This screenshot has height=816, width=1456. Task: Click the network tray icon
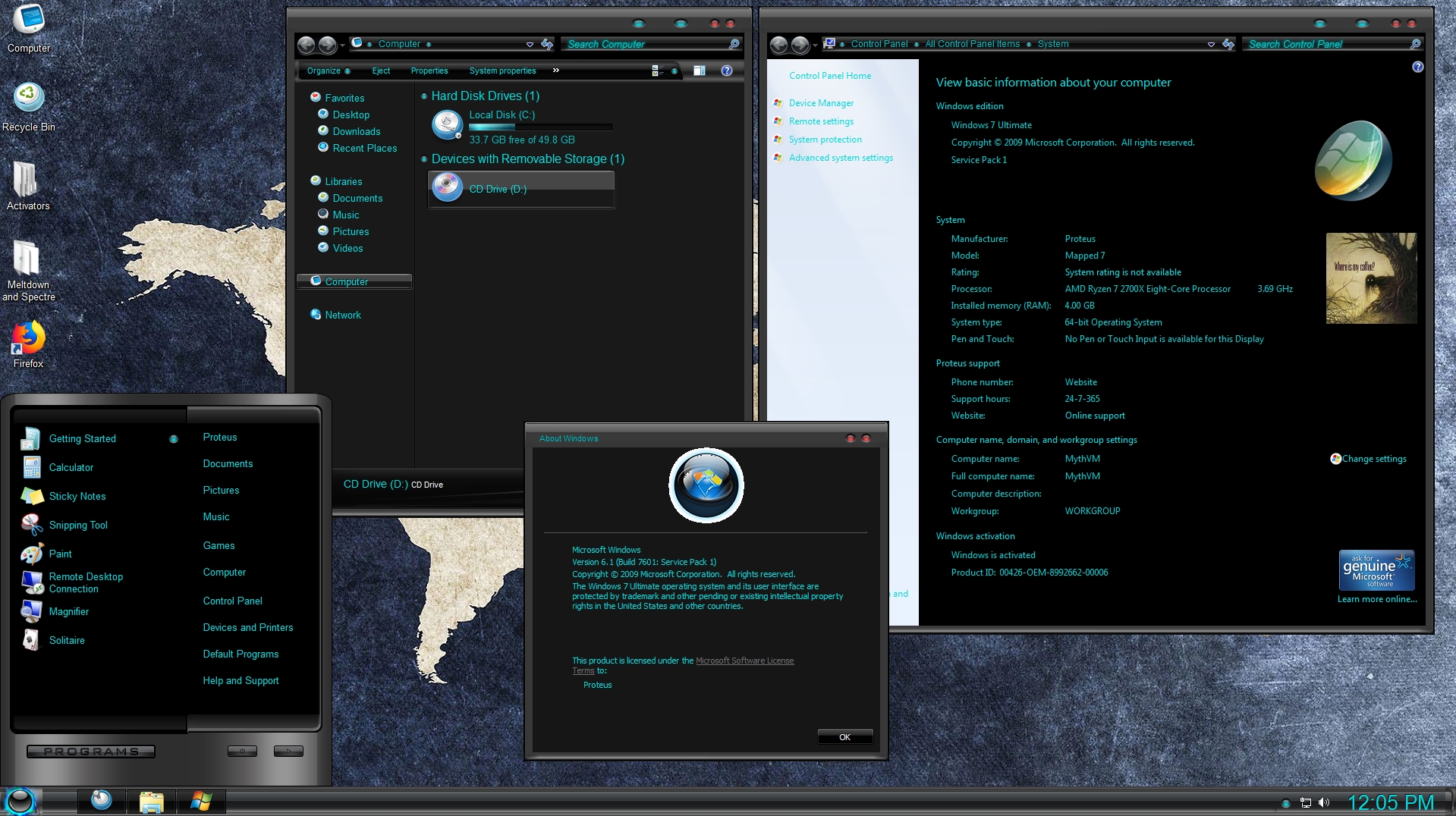click(1306, 802)
